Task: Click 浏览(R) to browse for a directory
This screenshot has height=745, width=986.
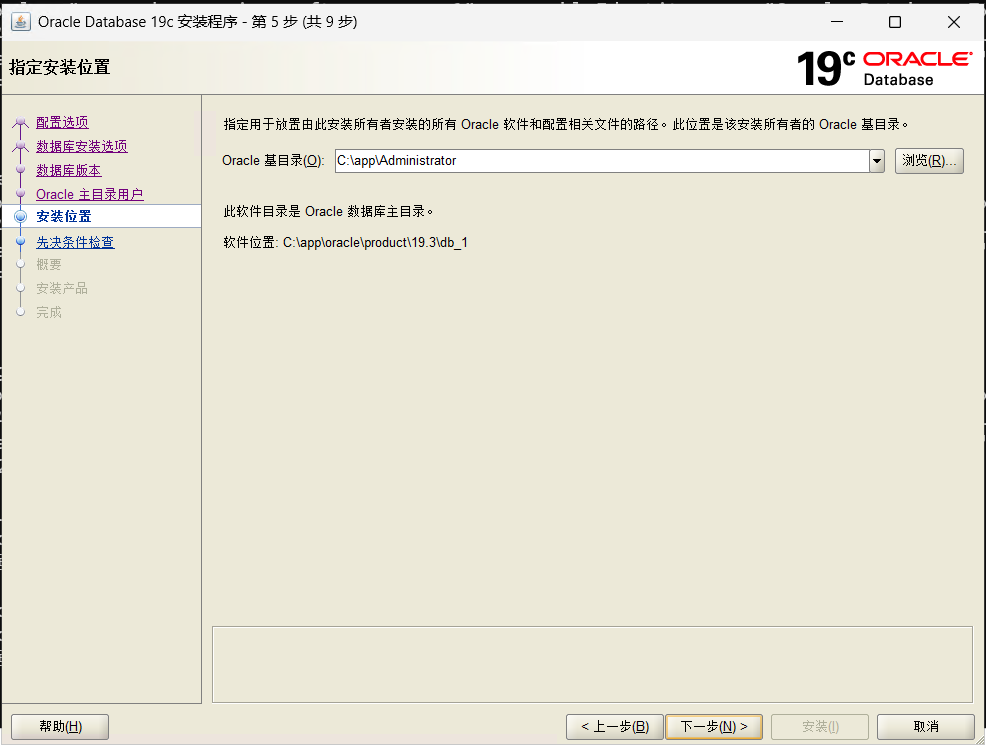Action: [929, 160]
